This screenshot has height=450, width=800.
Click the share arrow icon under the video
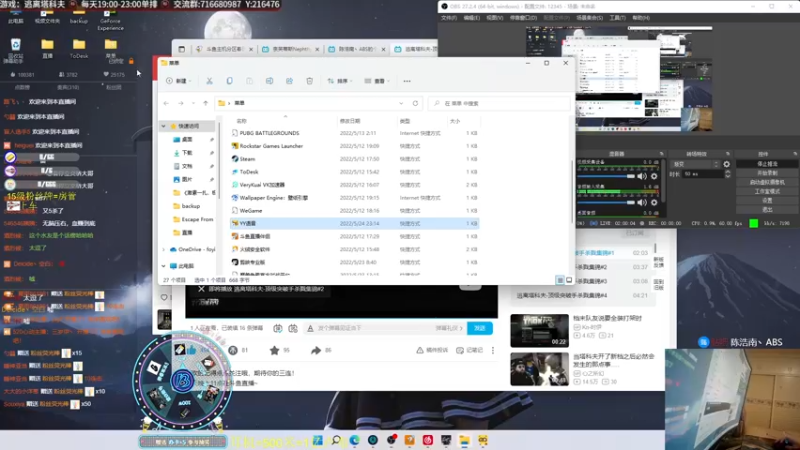coord(316,350)
